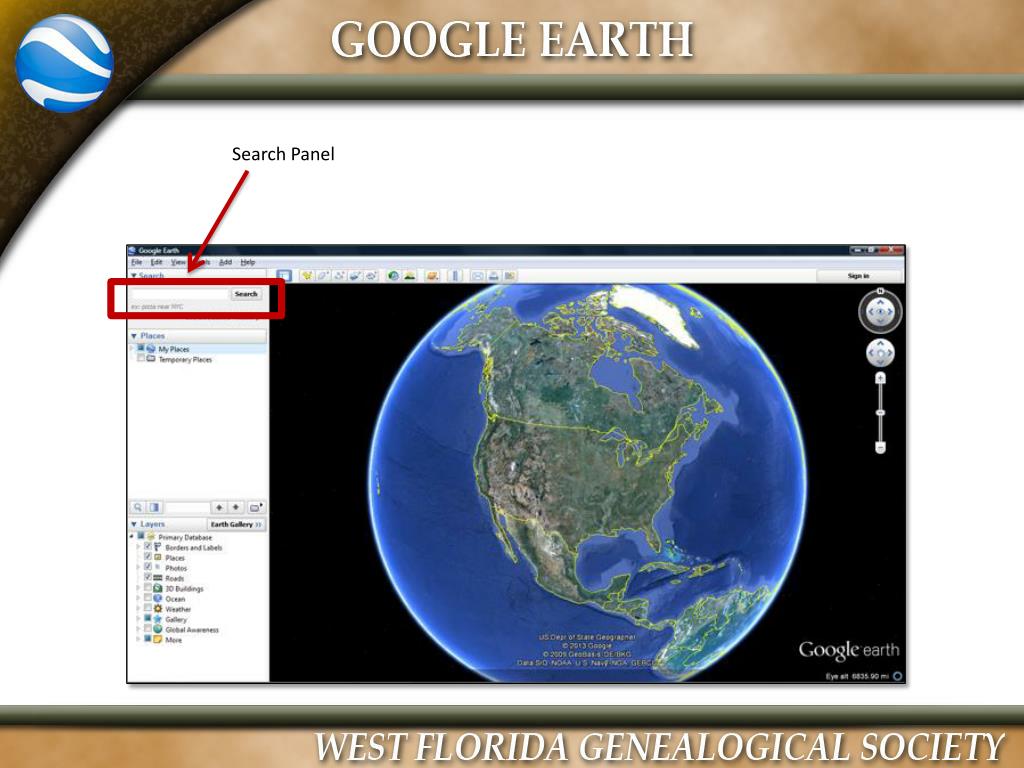1024x768 pixels.
Task: Collapse the Places panel triangle
Action: 134,336
